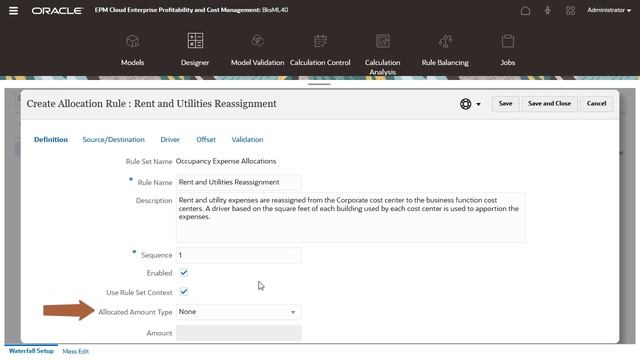Image resolution: width=640 pixels, height=360 pixels.
Task: Click the Occupancy Expense Allocations rule set name
Action: point(226,161)
